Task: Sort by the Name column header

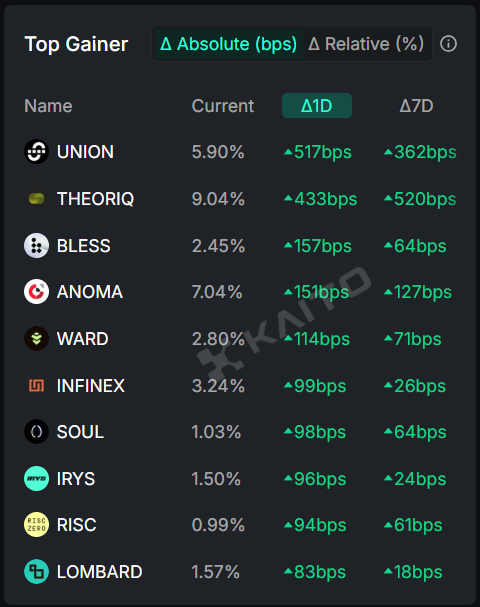Action: 48,106
